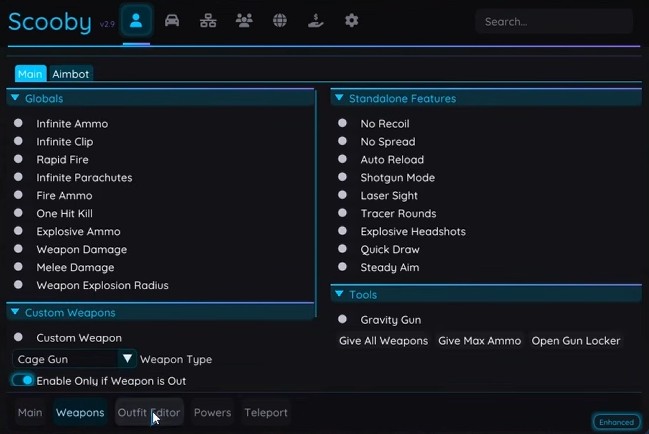This screenshot has width=649, height=434.
Task: Click the Enhanced button
Action: coord(616,422)
